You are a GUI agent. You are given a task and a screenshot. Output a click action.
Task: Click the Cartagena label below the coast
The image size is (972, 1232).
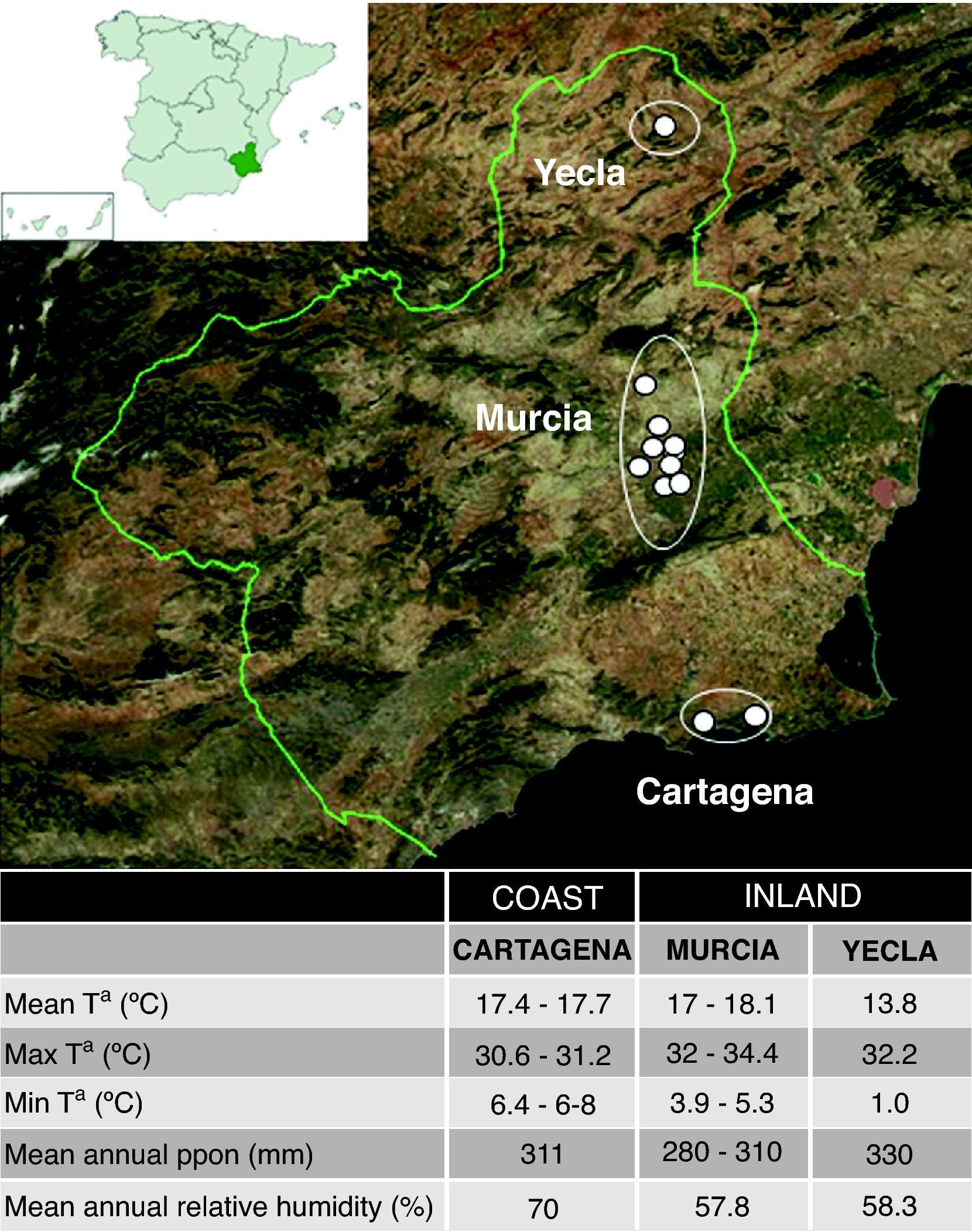(724, 792)
